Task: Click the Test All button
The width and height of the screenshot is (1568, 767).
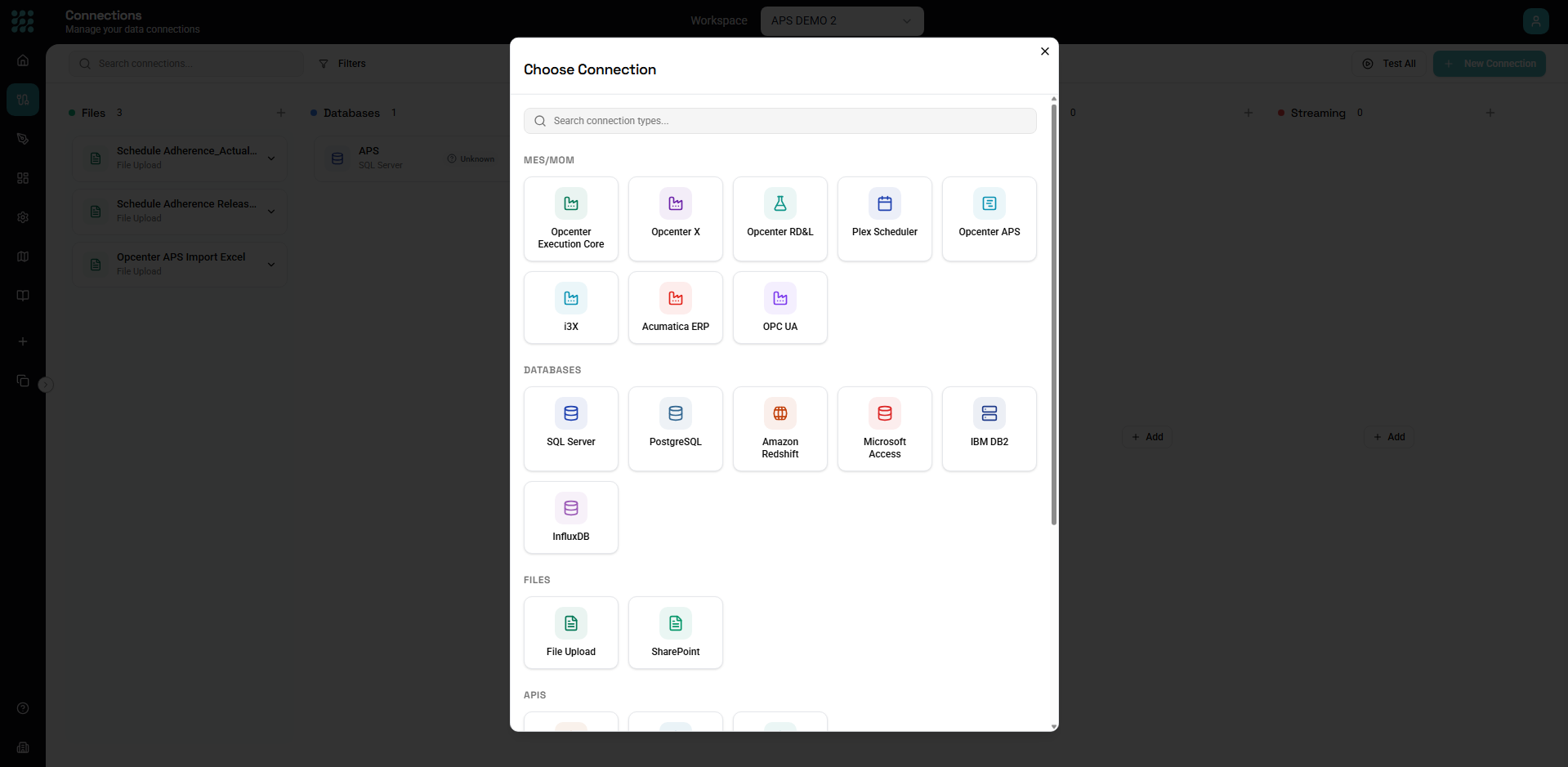Action: (x=1389, y=64)
